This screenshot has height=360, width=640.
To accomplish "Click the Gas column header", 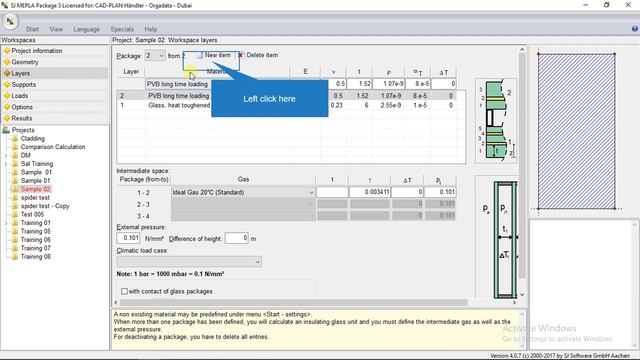I will click(243, 179).
